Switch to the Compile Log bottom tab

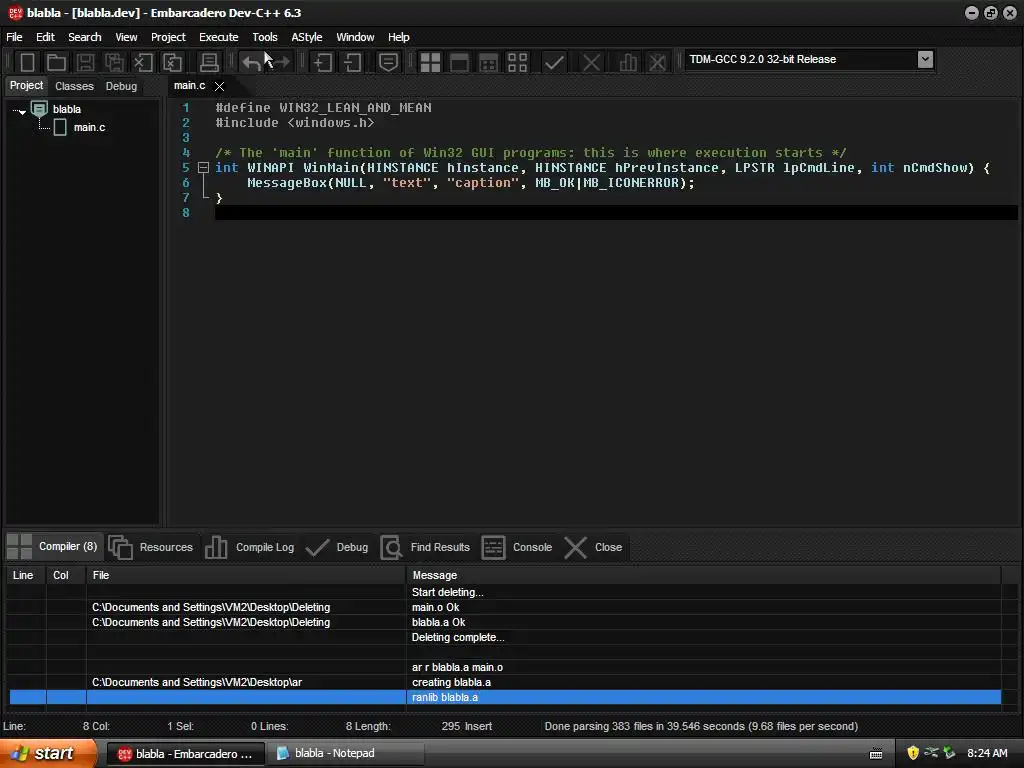click(250, 547)
